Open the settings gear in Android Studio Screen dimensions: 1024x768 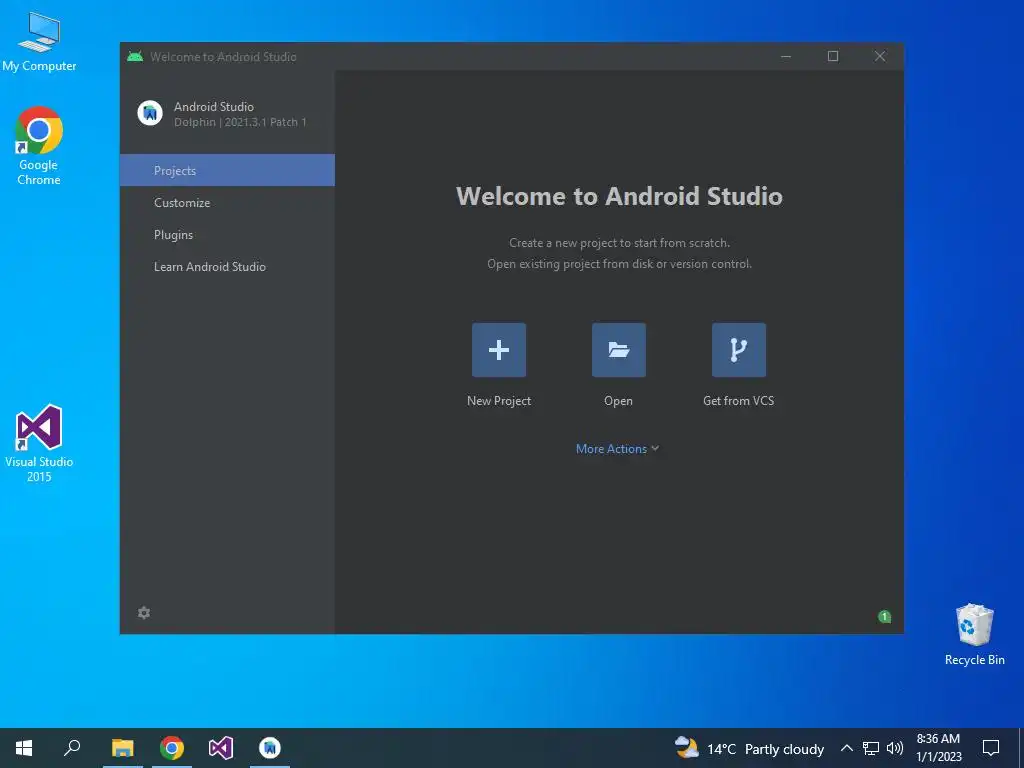(144, 613)
